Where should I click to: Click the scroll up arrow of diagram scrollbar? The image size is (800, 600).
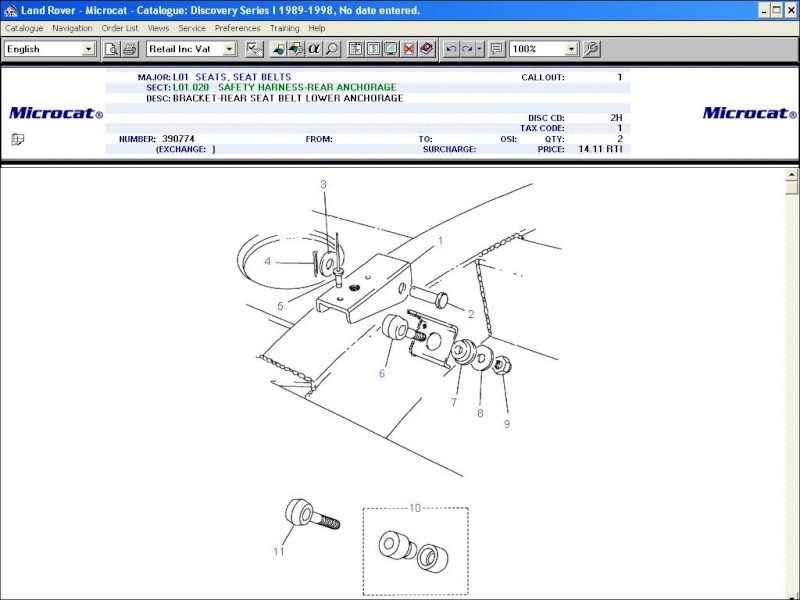791,174
